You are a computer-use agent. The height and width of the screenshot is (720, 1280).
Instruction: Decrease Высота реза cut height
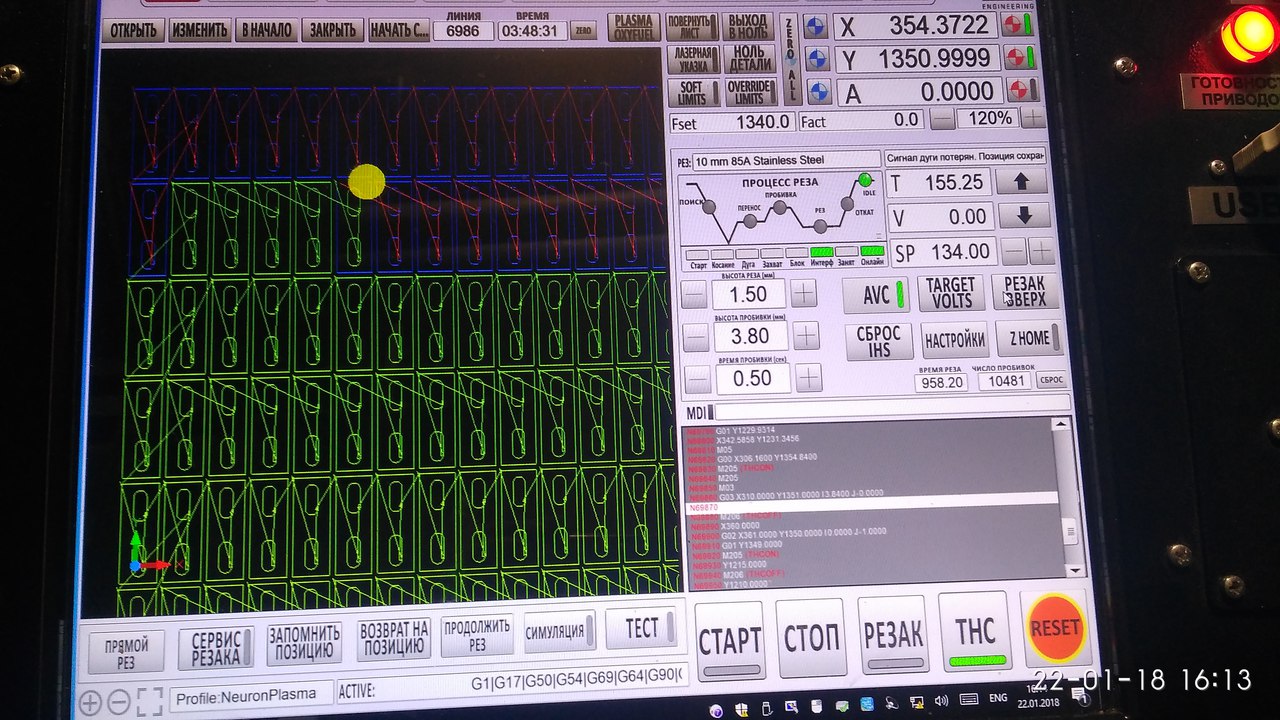(696, 294)
